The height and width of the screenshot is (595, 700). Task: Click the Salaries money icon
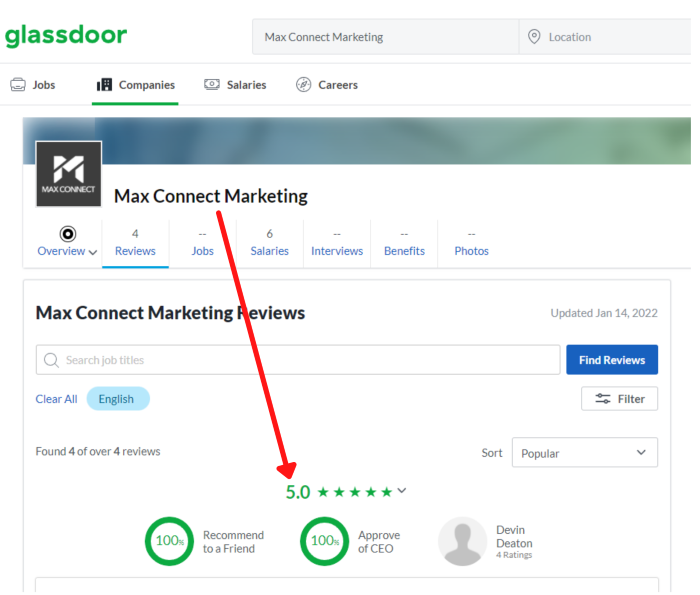click(x=212, y=85)
